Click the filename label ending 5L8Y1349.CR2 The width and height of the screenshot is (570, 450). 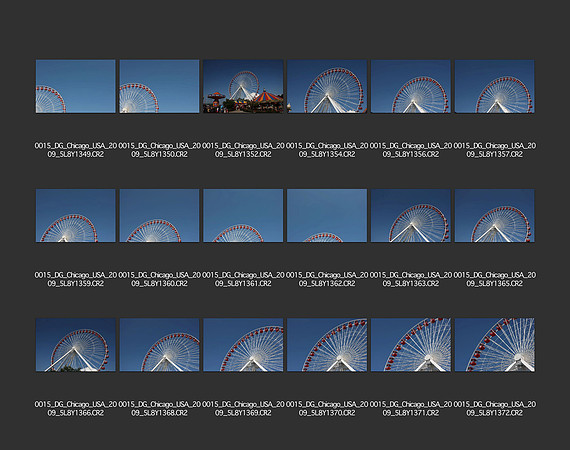pyautogui.click(x=76, y=150)
